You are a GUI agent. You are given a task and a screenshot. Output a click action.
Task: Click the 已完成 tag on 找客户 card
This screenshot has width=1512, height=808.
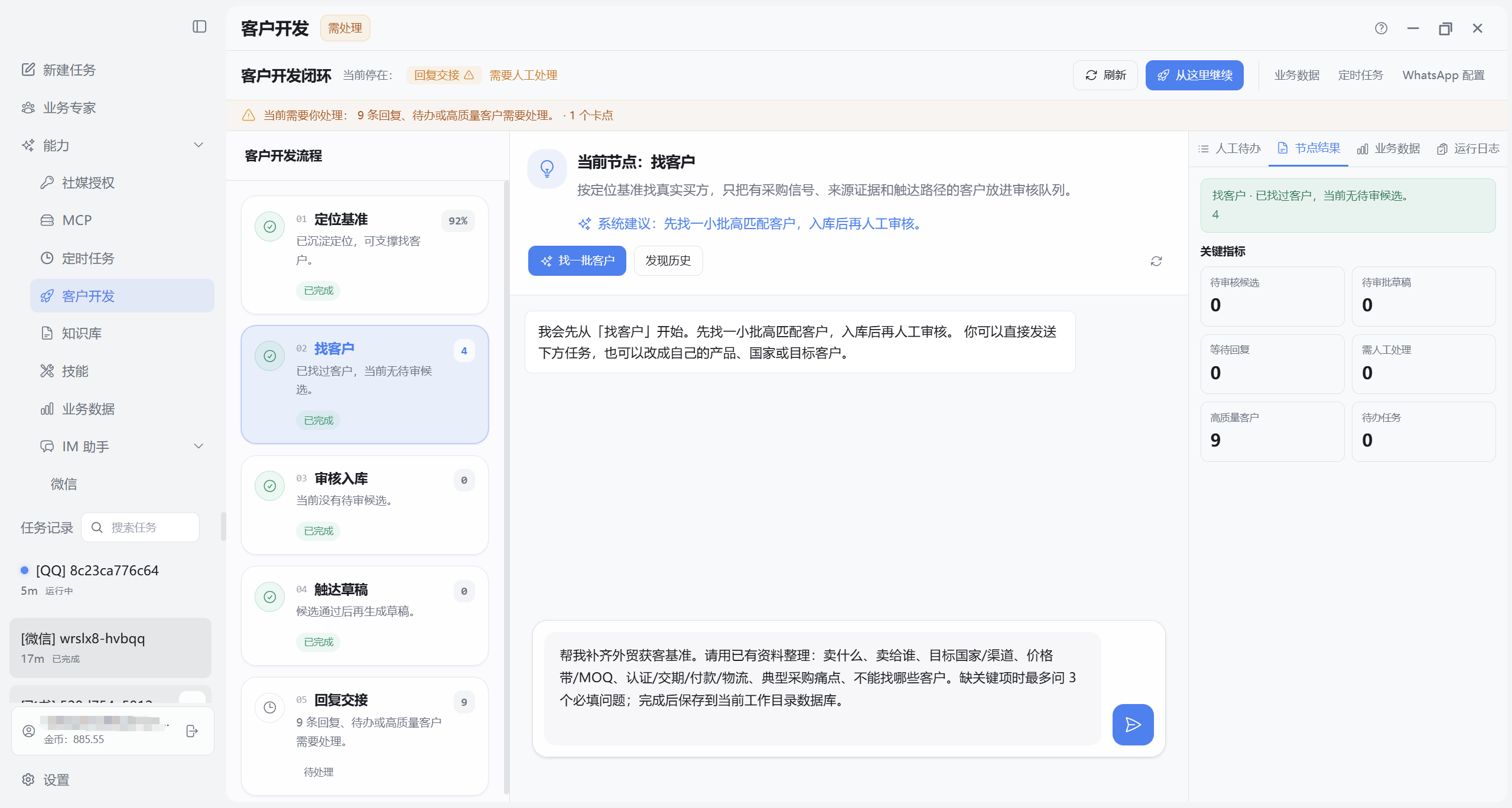click(318, 421)
